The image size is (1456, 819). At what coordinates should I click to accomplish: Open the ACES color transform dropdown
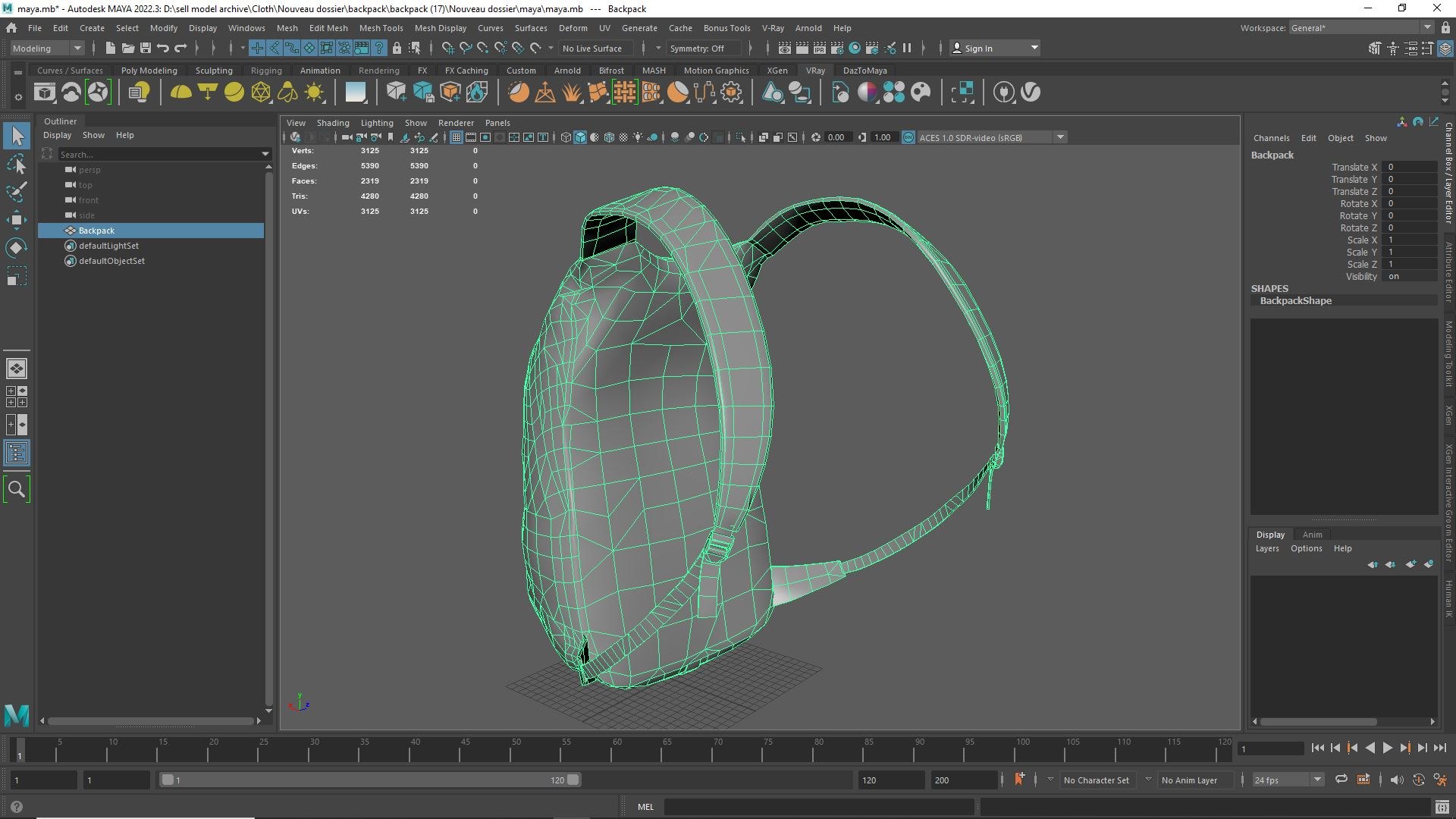992,137
